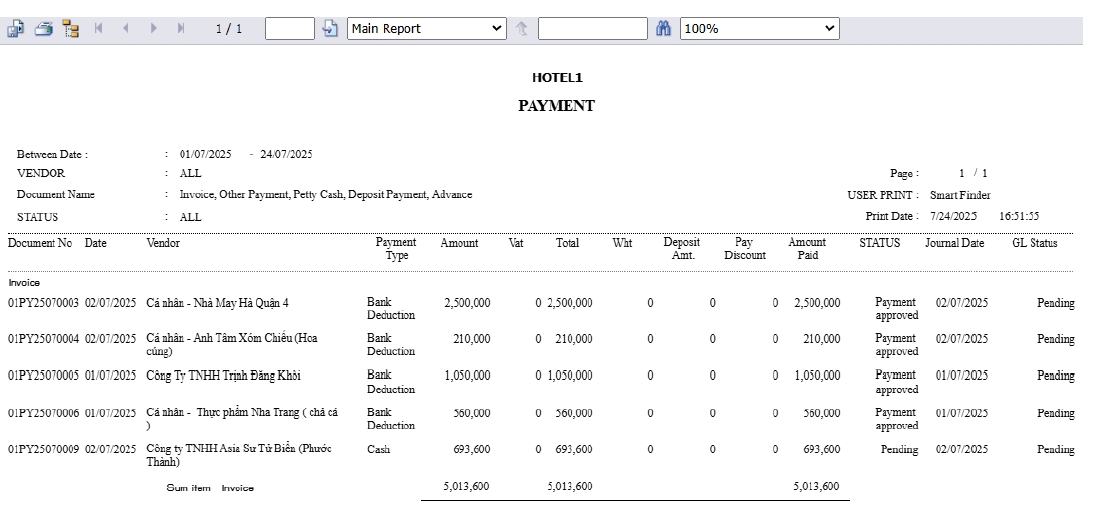The height and width of the screenshot is (506, 1102).
Task: Click the page number input field
Action: [290, 29]
